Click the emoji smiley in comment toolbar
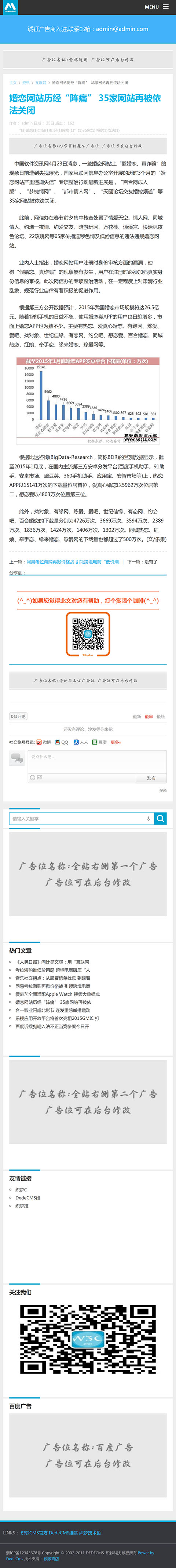Viewport: 176px width, 1568px height. point(32,778)
